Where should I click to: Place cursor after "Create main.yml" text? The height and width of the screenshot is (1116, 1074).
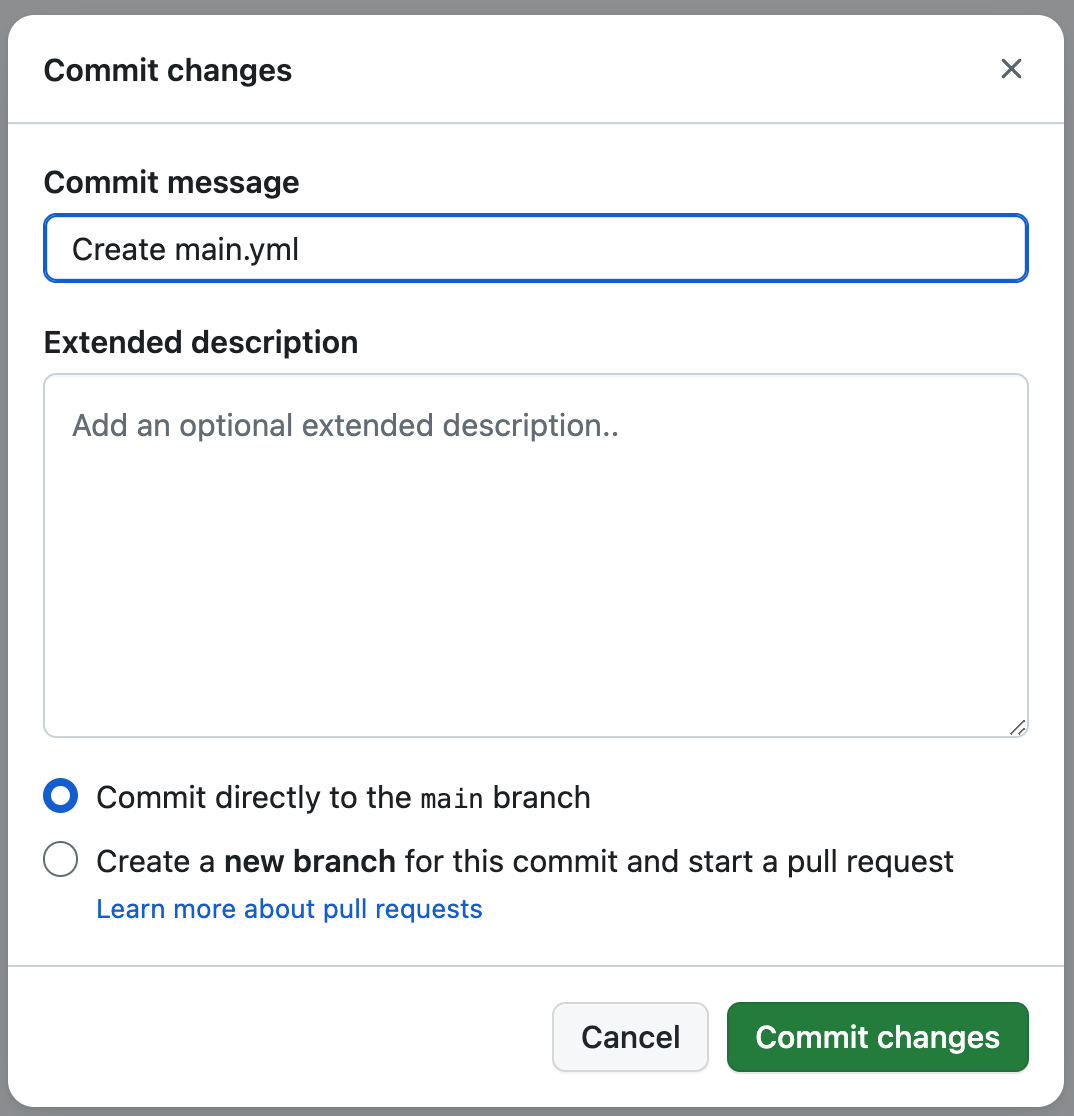304,250
